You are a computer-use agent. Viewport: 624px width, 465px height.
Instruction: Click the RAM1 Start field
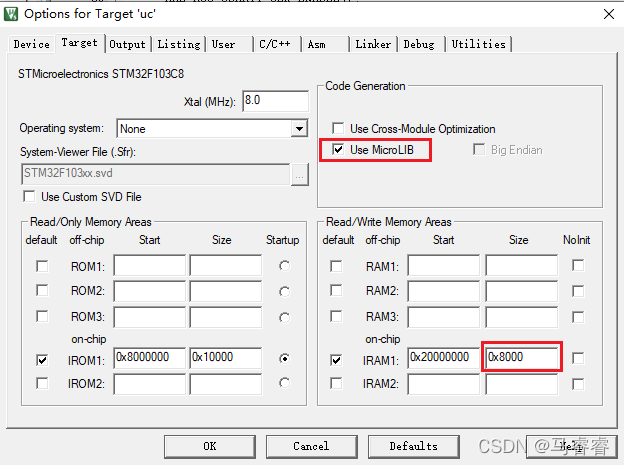tap(443, 265)
